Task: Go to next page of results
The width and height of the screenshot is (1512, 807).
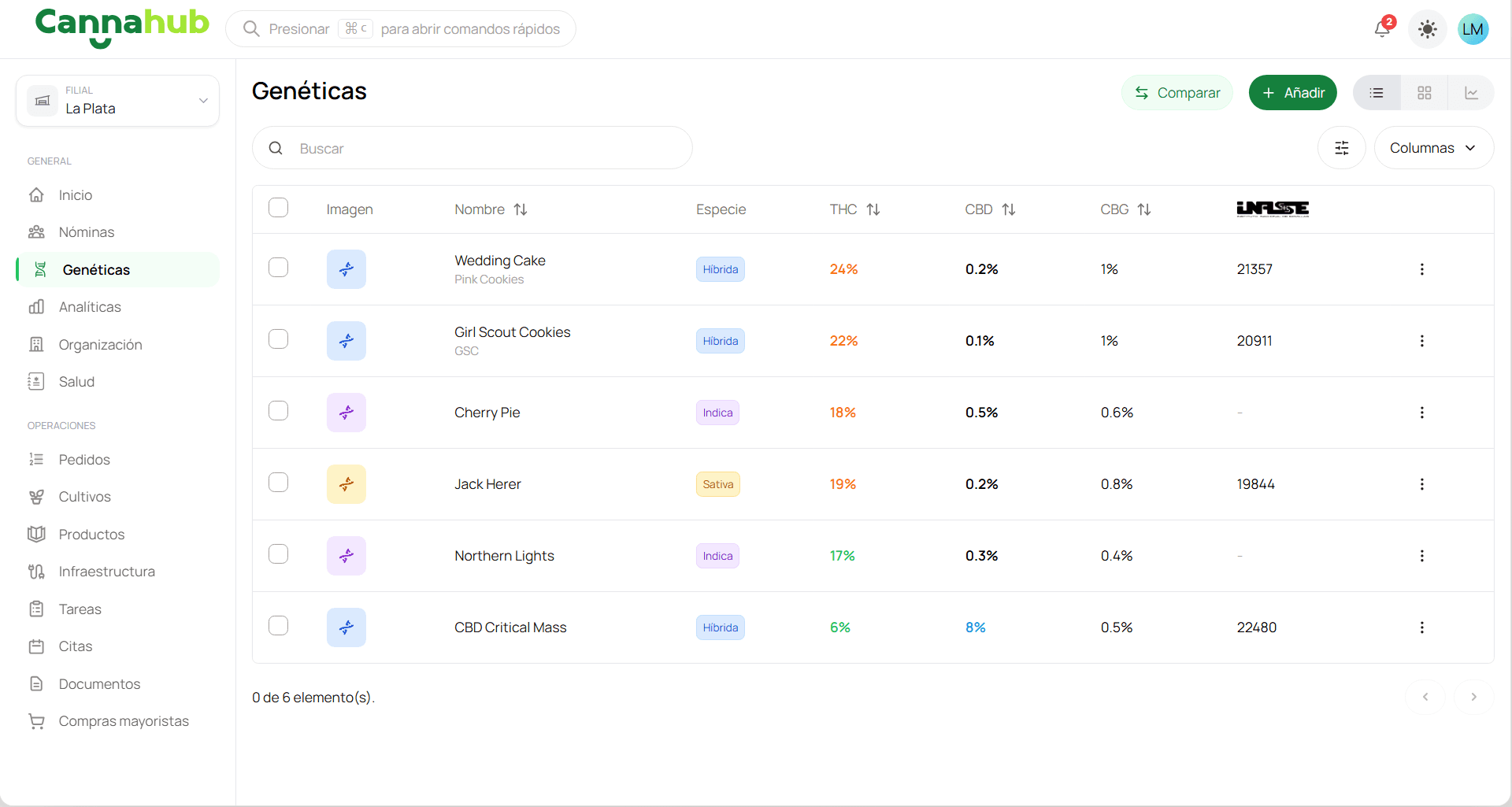Action: [x=1473, y=697]
